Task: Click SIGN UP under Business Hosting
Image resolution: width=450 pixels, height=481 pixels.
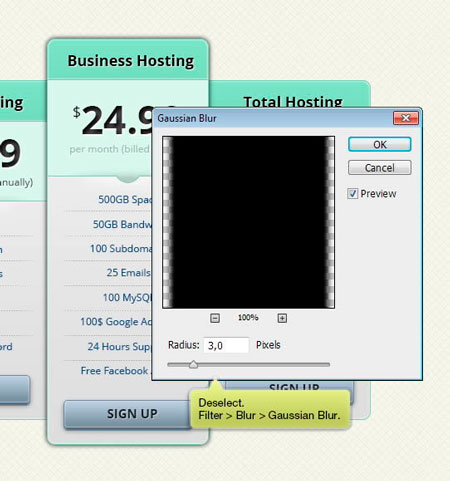Action: 127,414
